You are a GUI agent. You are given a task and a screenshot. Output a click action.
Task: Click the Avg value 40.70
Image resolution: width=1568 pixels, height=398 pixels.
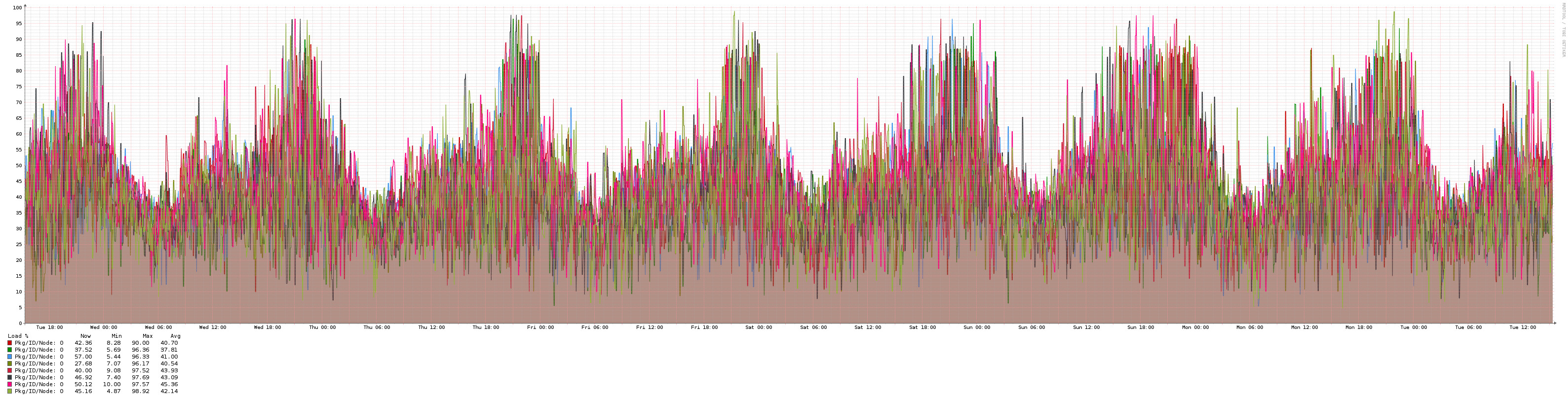(x=169, y=343)
